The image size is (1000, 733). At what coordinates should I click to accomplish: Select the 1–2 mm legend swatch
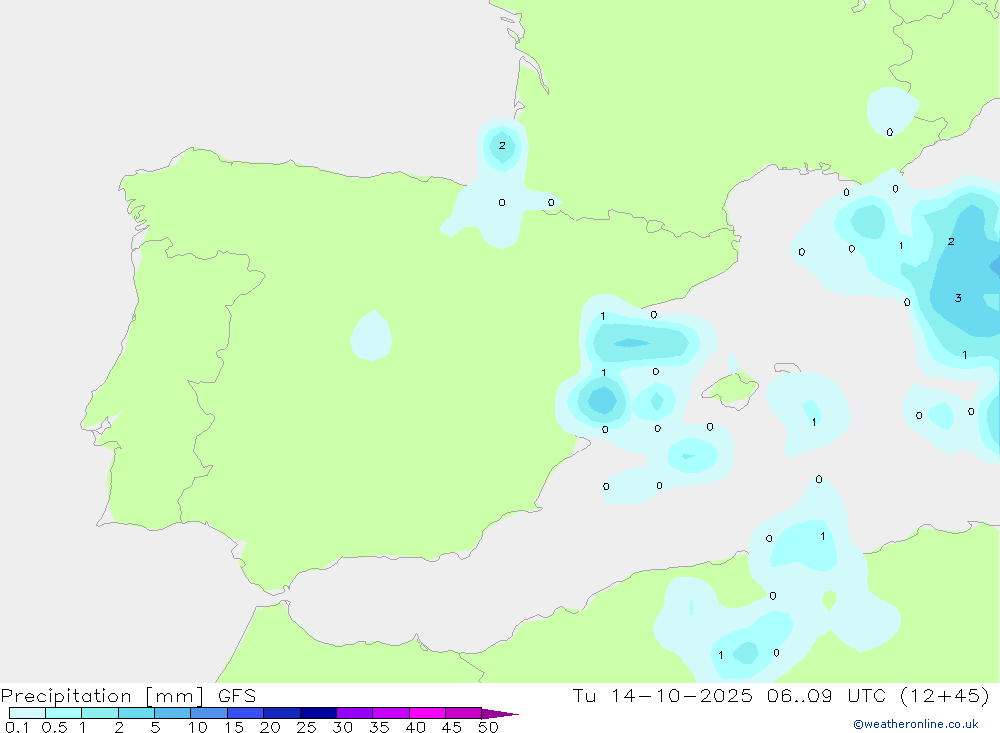(100, 713)
